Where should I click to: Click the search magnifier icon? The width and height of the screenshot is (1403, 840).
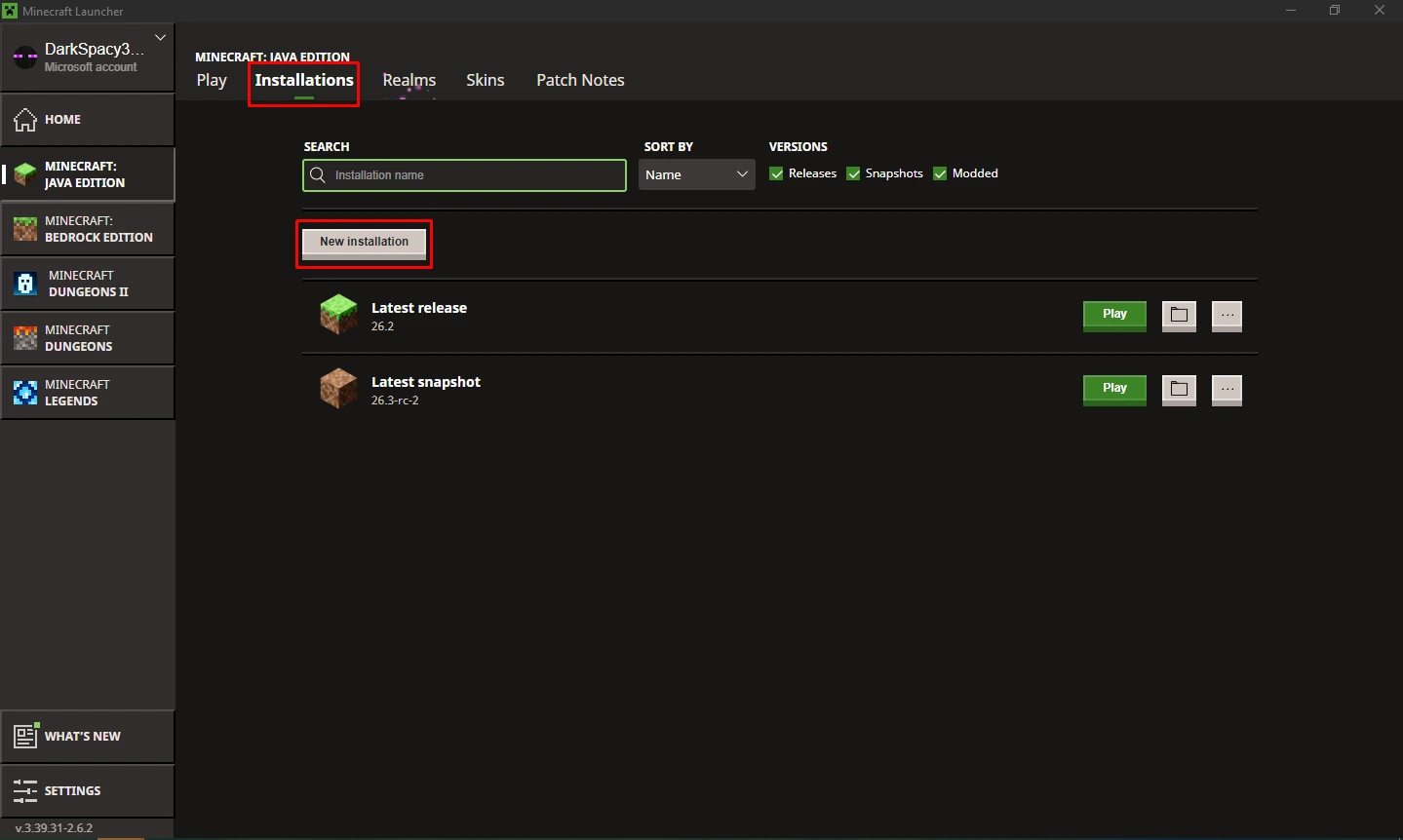pos(318,175)
